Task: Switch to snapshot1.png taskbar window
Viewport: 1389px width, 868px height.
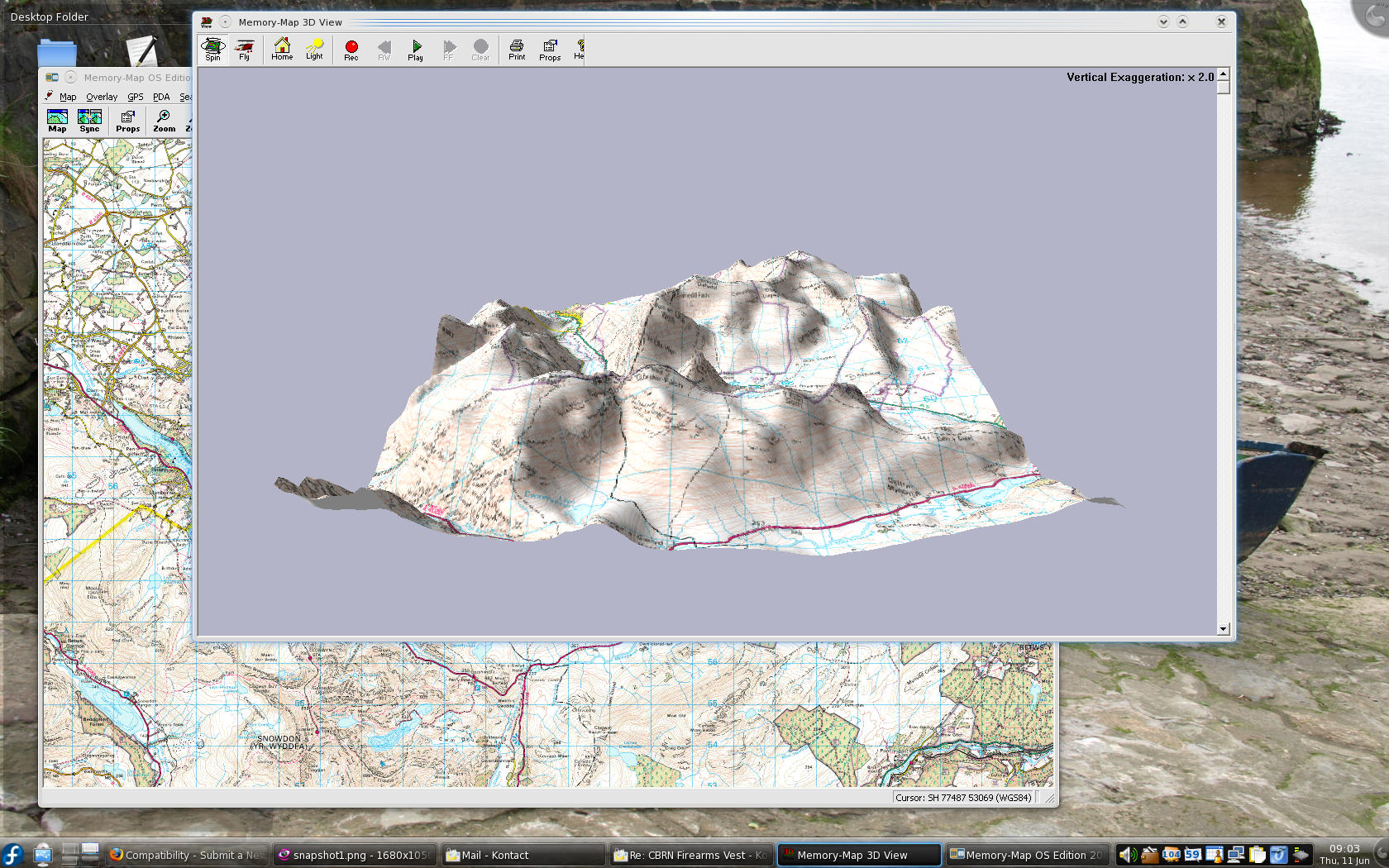Action: [x=356, y=855]
